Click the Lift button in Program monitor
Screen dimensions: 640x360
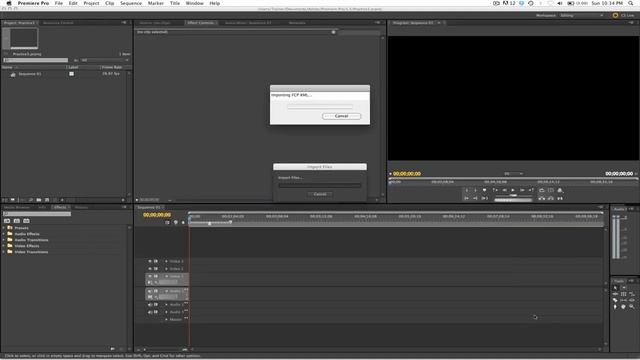click(542, 198)
